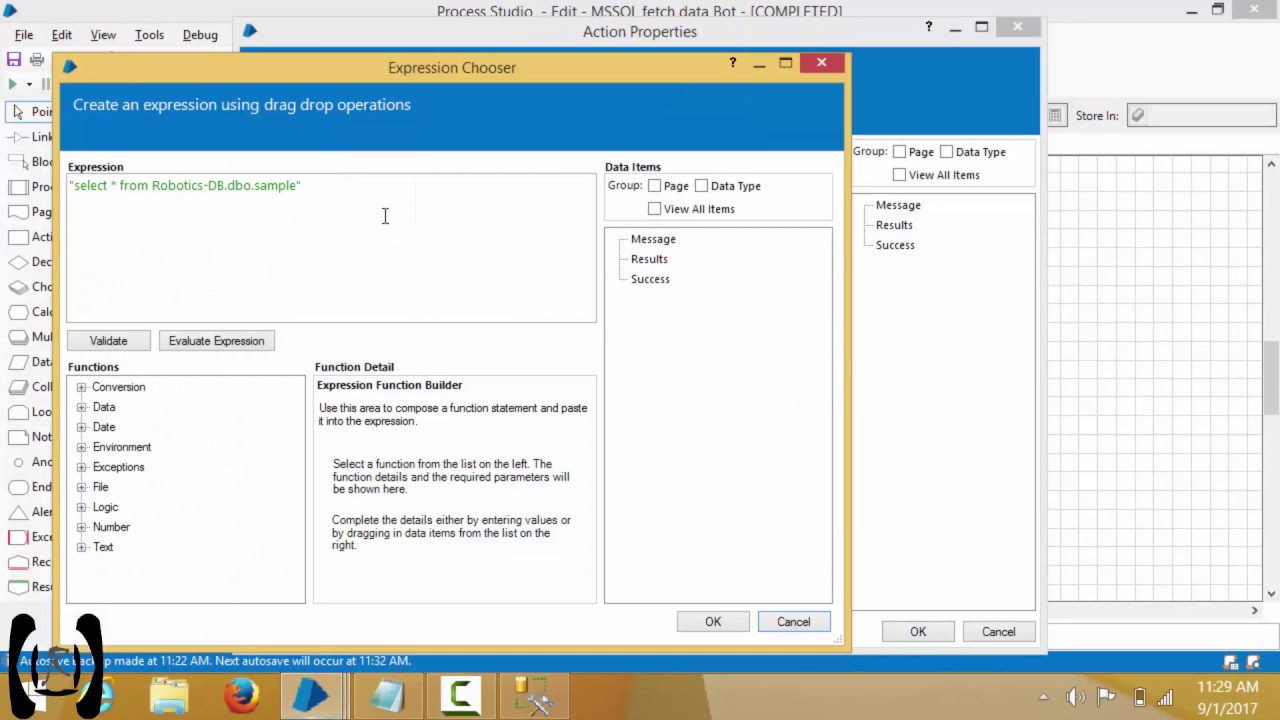
Task: Select the Block stage tool
Action: [28, 162]
